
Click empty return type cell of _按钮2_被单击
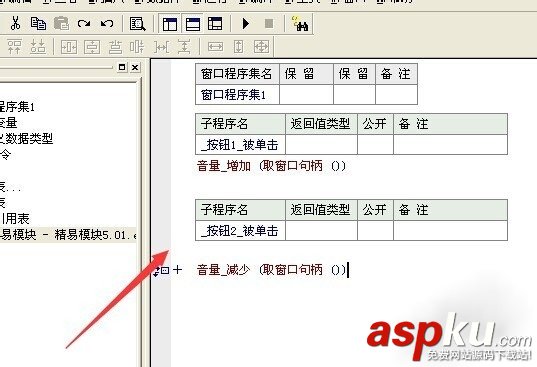coord(321,230)
